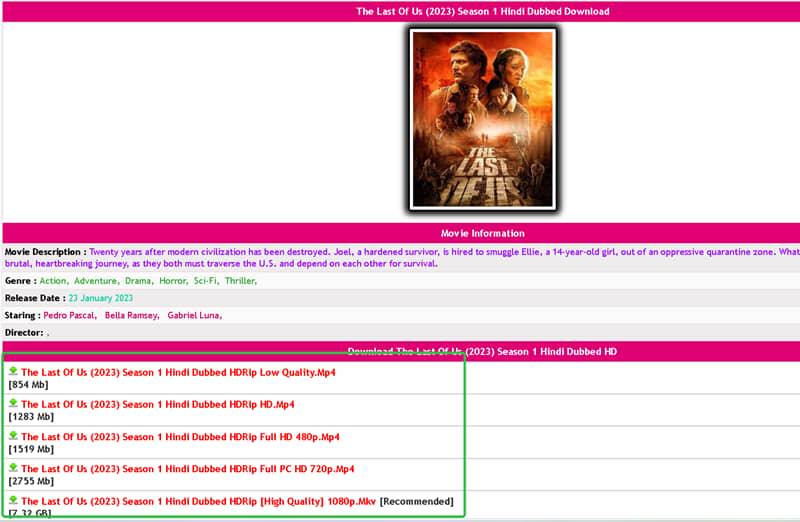Click the [1519 Mb] file size text
The width and height of the screenshot is (800, 522).
(x=31, y=450)
